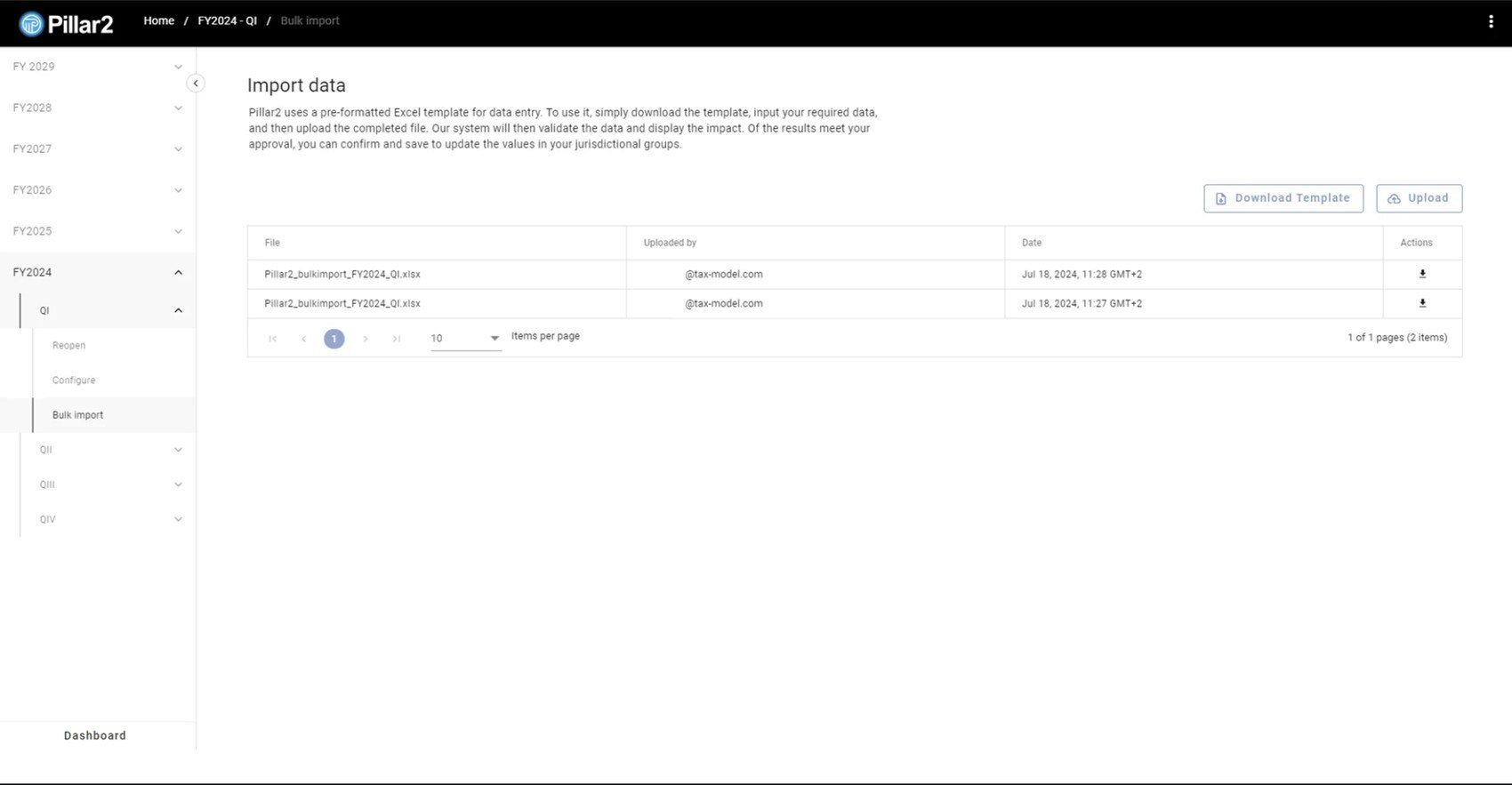Viewport: 1512px width, 785px height.
Task: Expand the FY 2029 section
Action: [x=98, y=67]
